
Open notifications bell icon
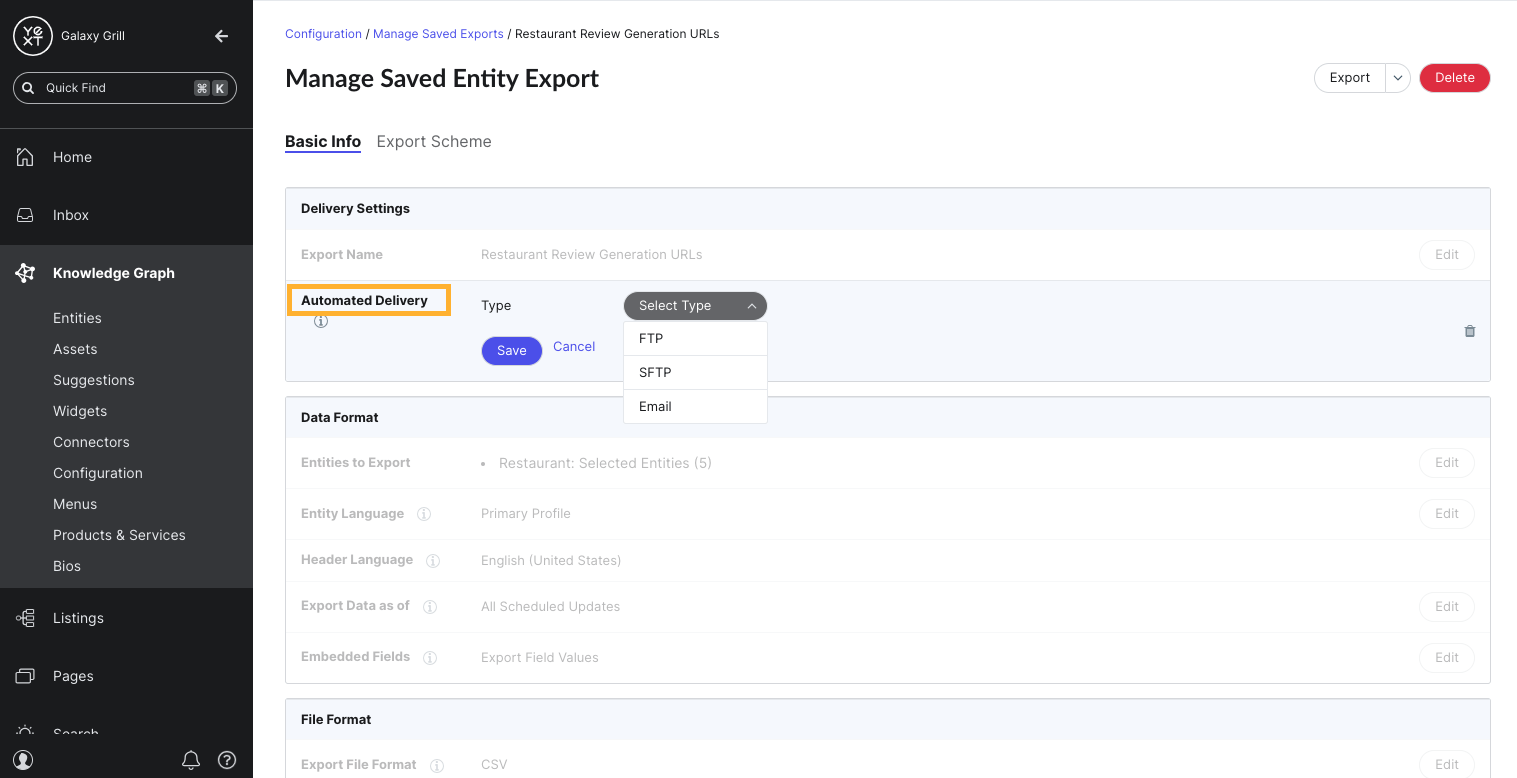[191, 760]
